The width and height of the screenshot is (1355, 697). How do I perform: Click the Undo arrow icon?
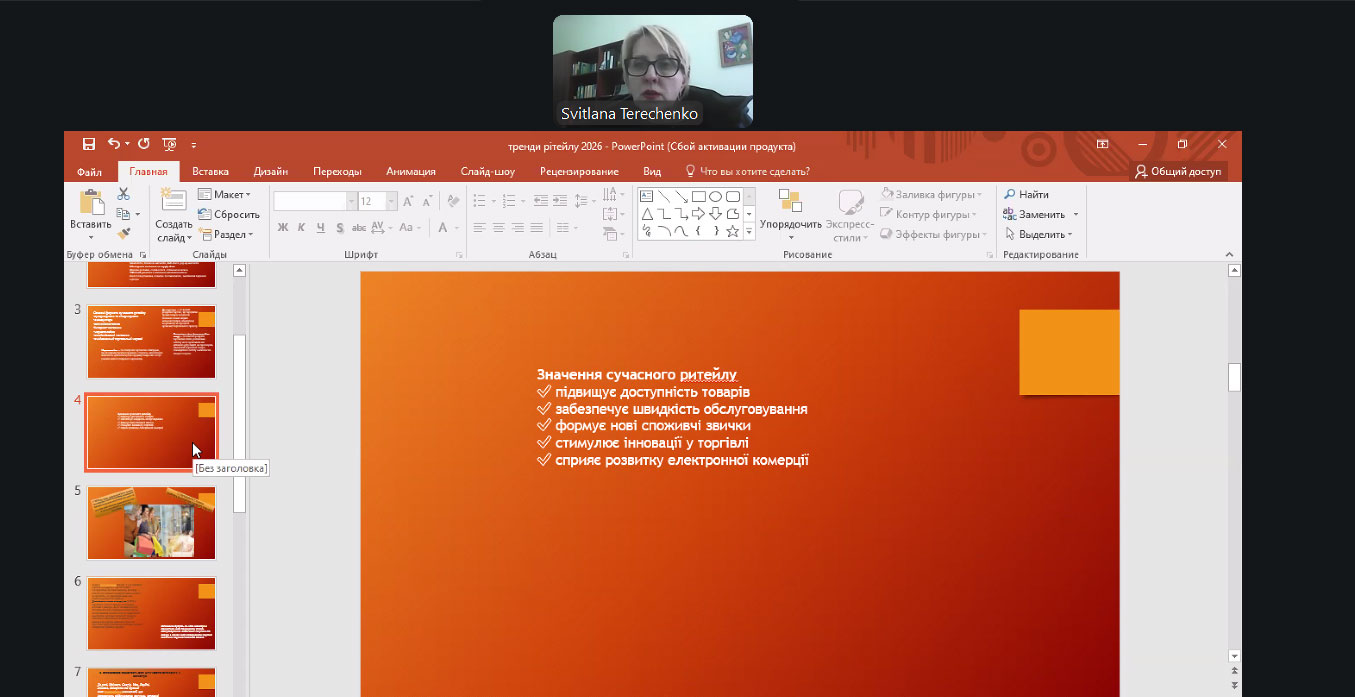coord(114,144)
